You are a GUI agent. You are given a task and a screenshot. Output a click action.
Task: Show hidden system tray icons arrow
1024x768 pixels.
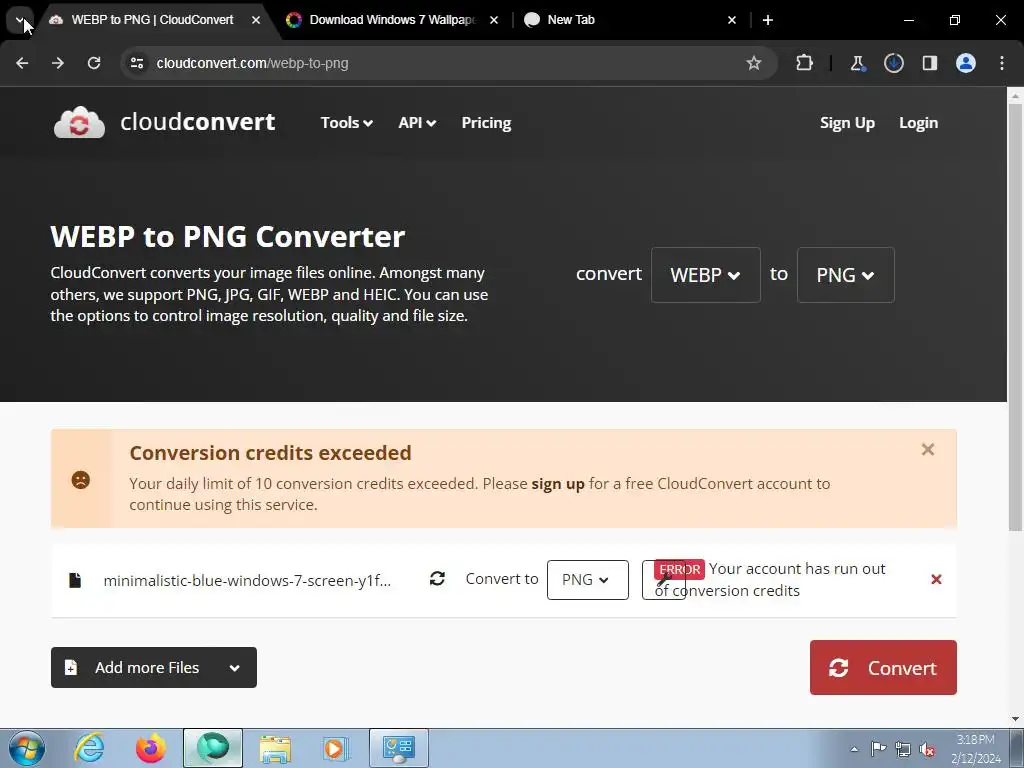click(x=854, y=749)
